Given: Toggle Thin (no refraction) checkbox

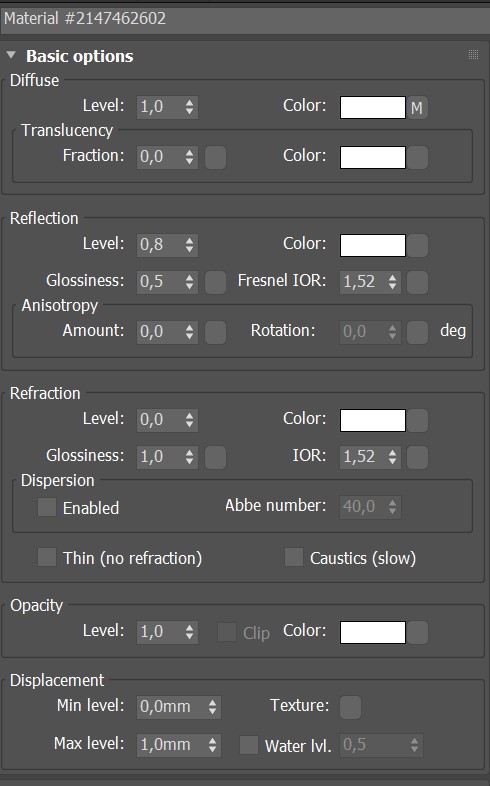Looking at the screenshot, I should pyautogui.click(x=47, y=557).
